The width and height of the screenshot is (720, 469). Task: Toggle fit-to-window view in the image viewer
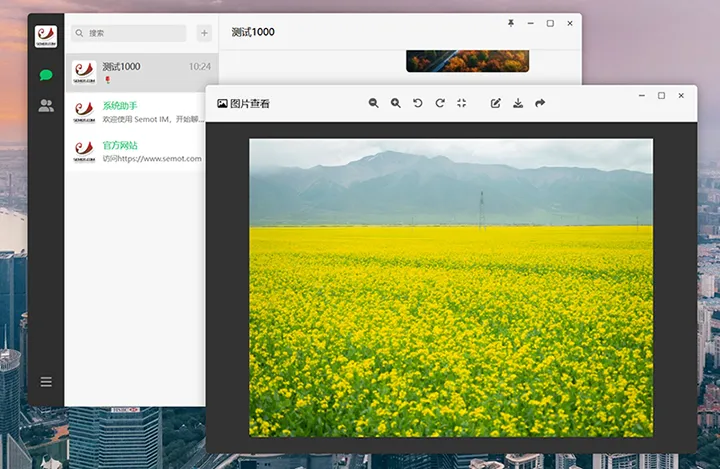(x=461, y=103)
